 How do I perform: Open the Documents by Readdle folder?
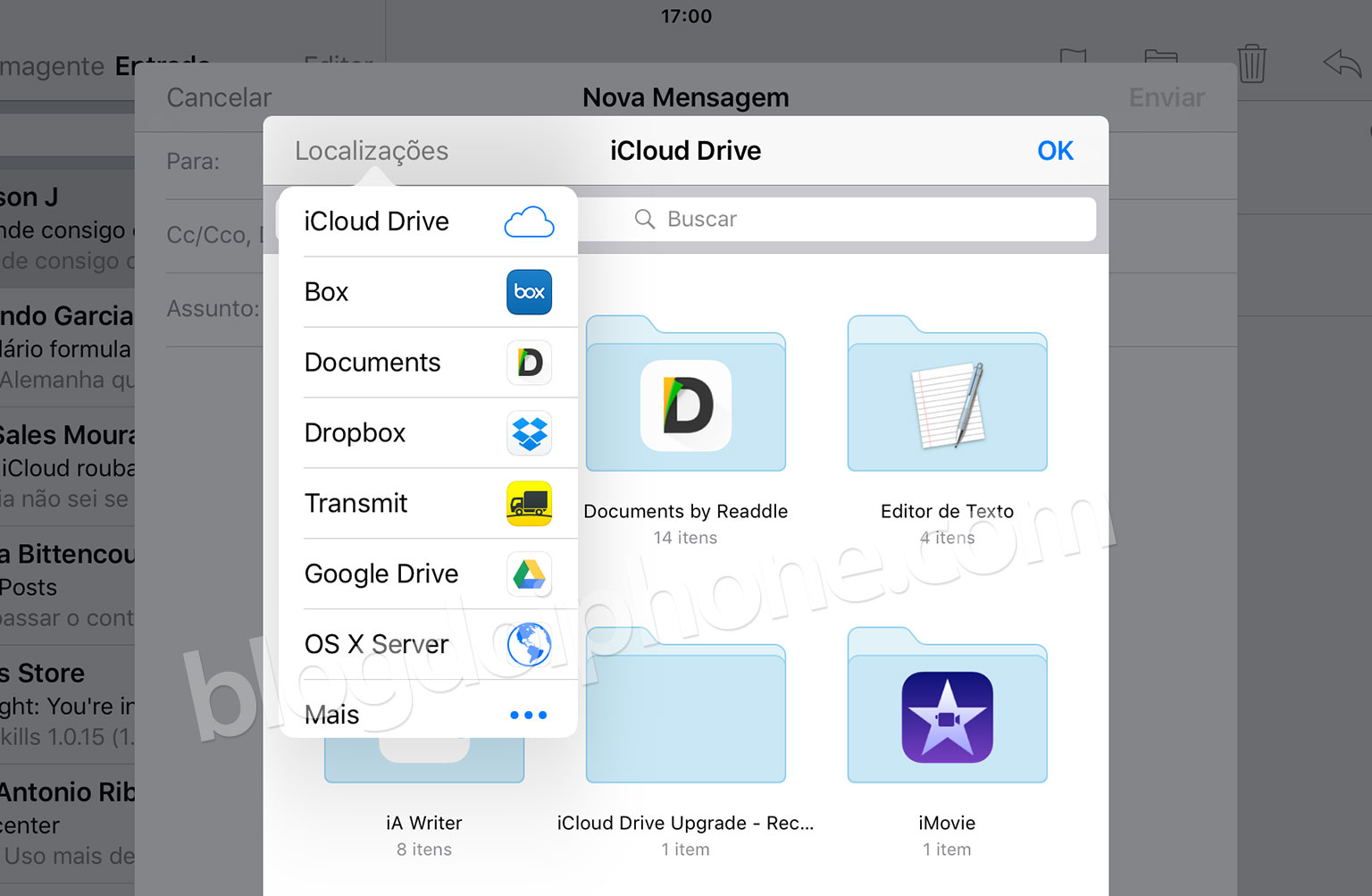coord(686,393)
